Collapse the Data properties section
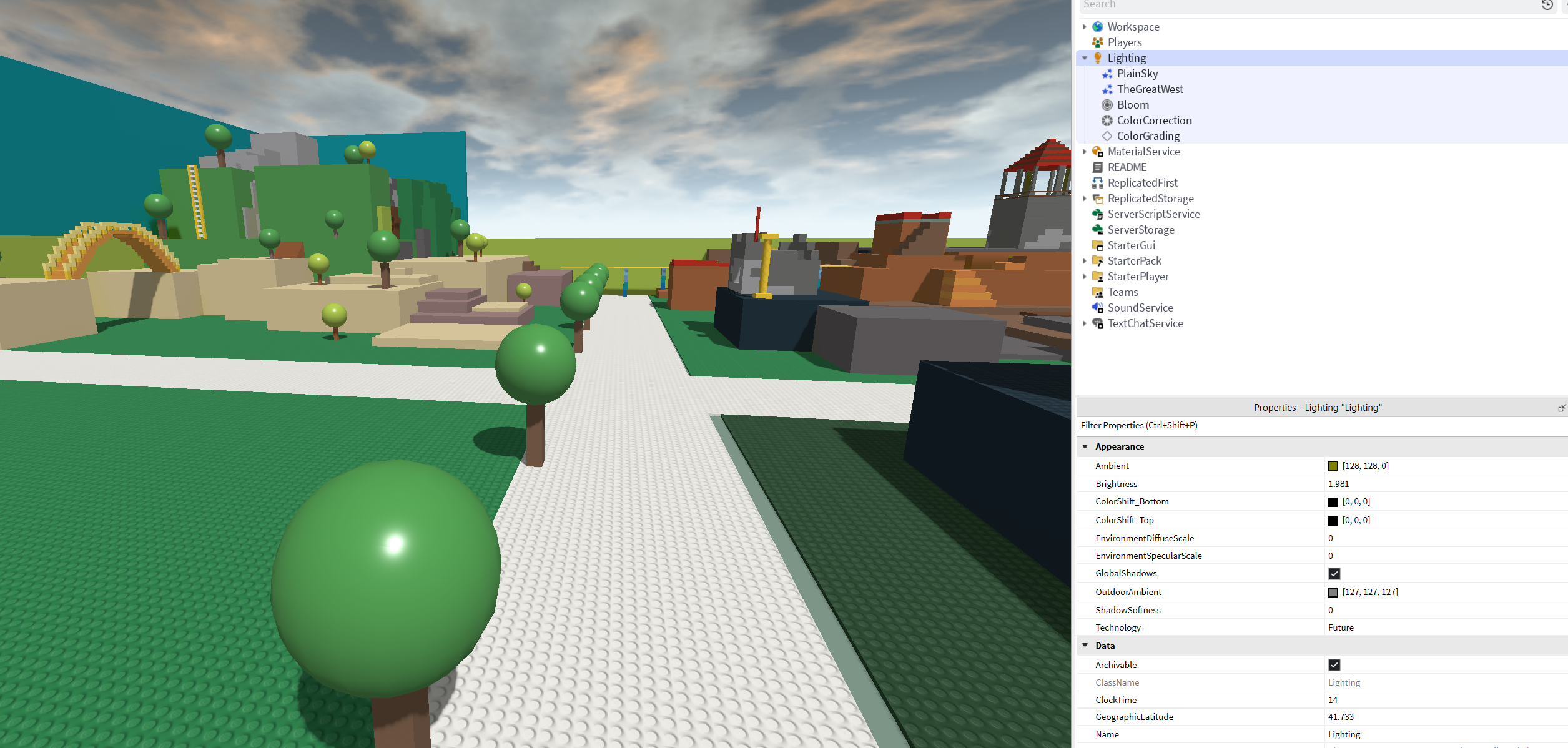Image resolution: width=1568 pixels, height=748 pixels. [x=1085, y=646]
